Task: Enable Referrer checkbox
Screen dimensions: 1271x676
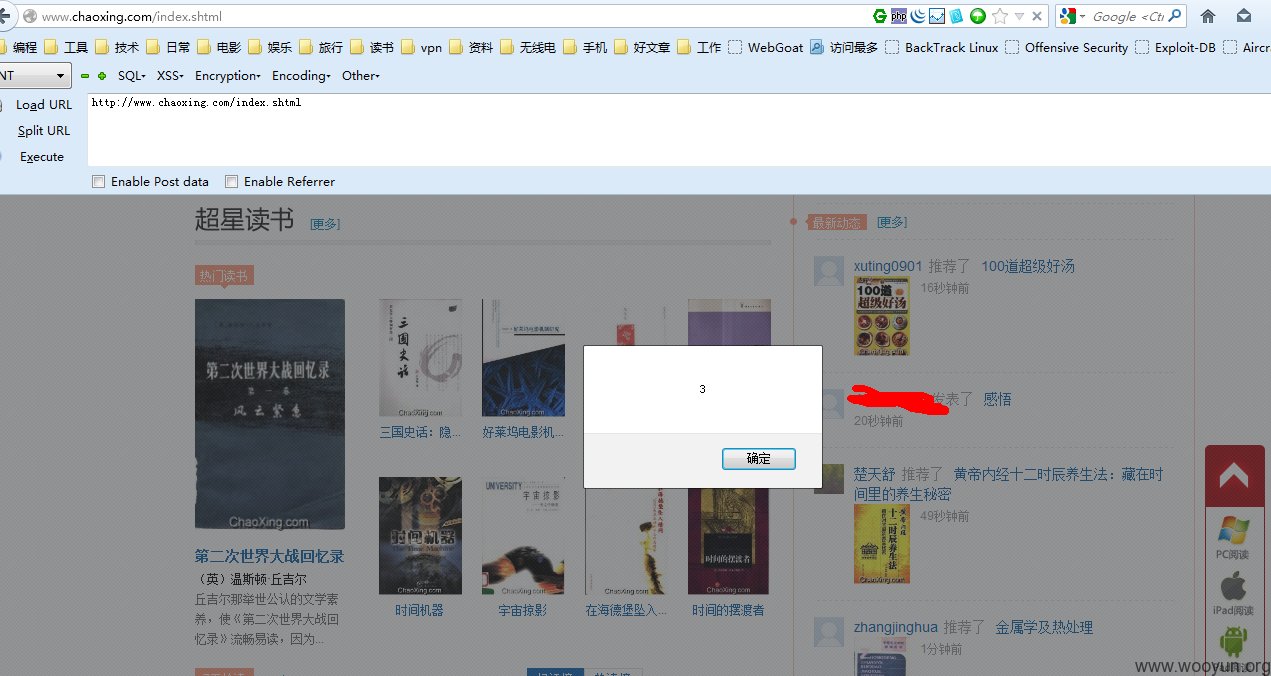Action: [231, 182]
